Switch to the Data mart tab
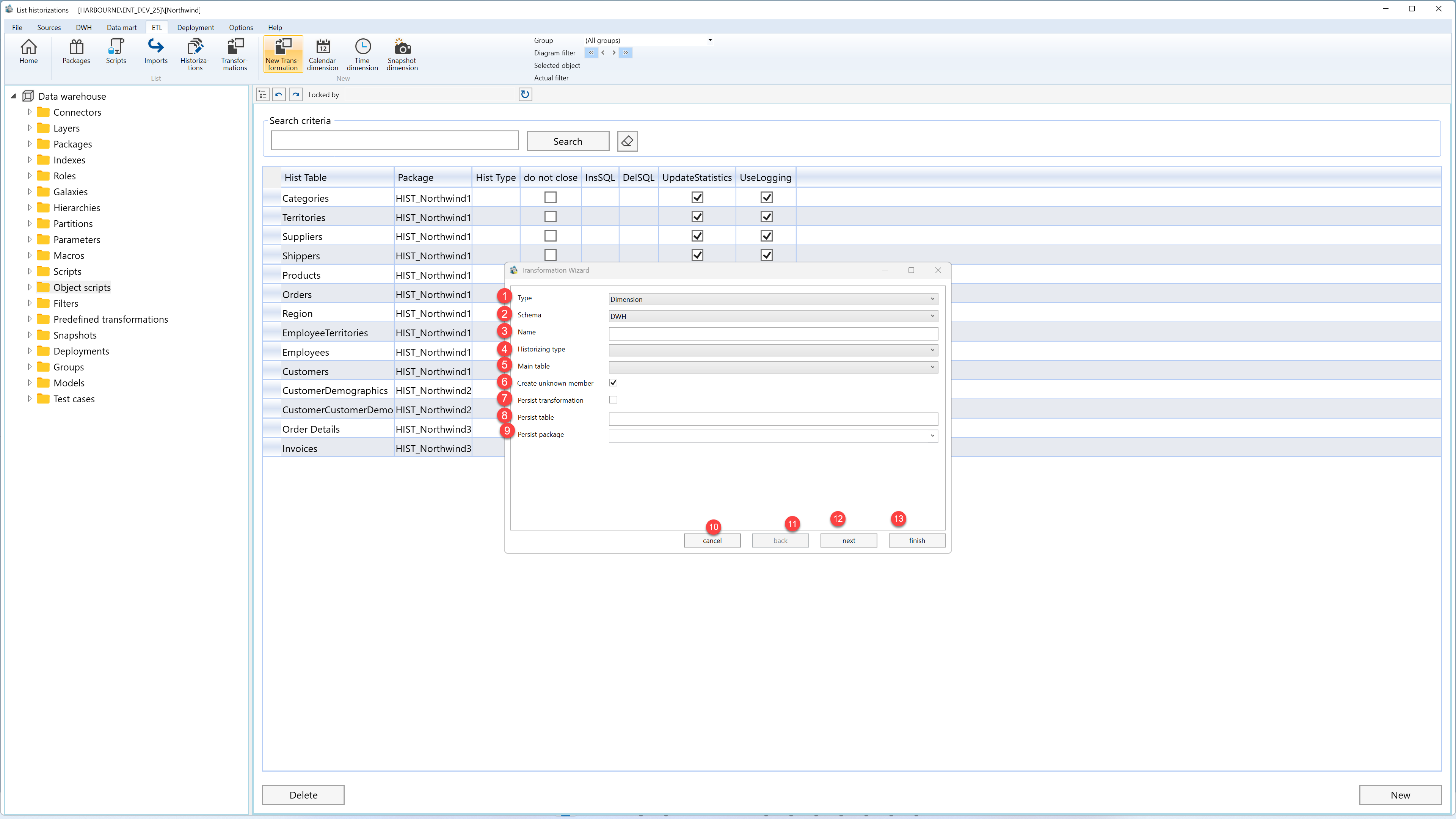This screenshot has height=819, width=1456. click(x=121, y=27)
